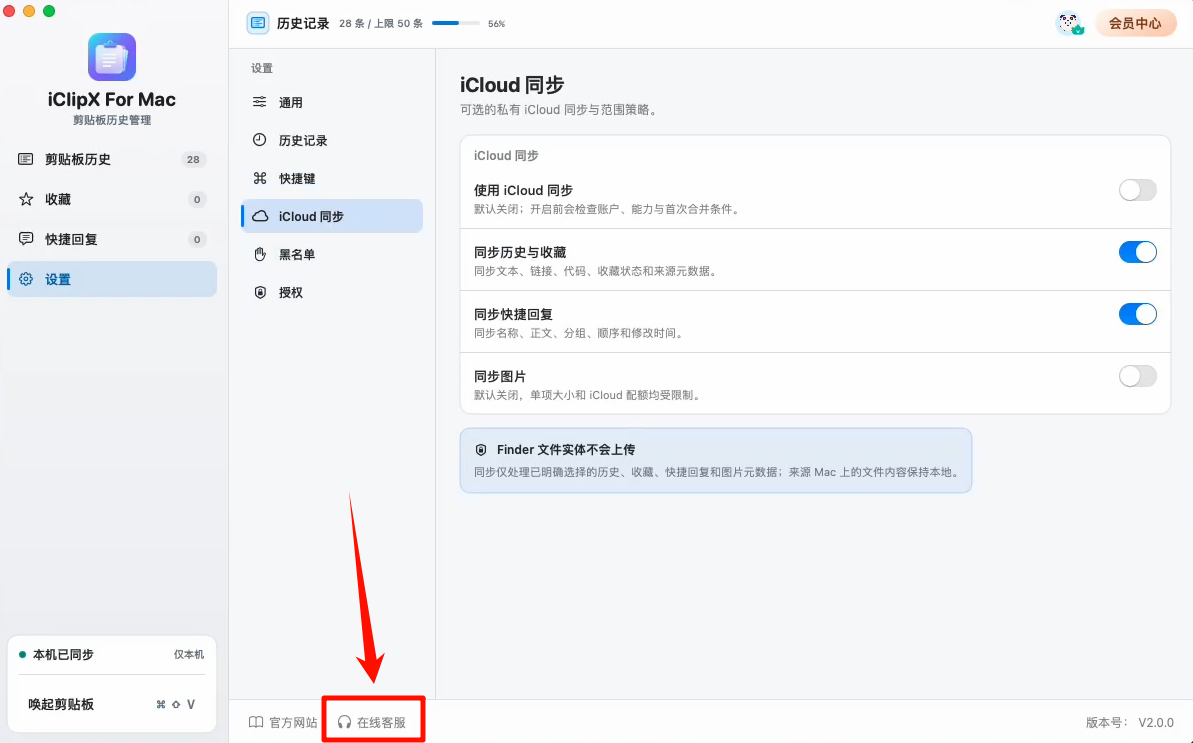
Task: Click the headset icon next to 在线客服
Action: (x=345, y=722)
